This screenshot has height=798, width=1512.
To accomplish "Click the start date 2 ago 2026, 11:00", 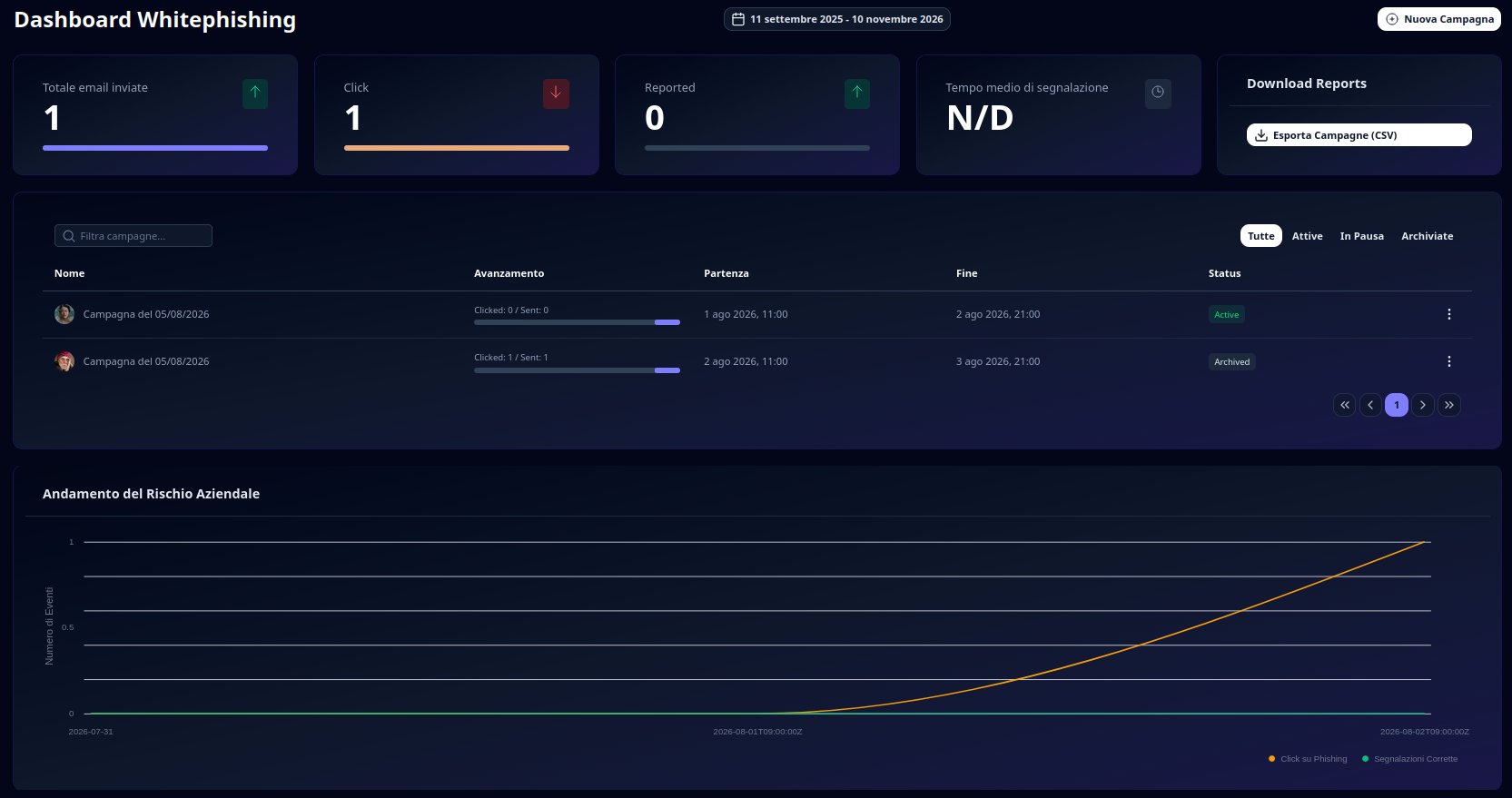I will click(x=746, y=361).
